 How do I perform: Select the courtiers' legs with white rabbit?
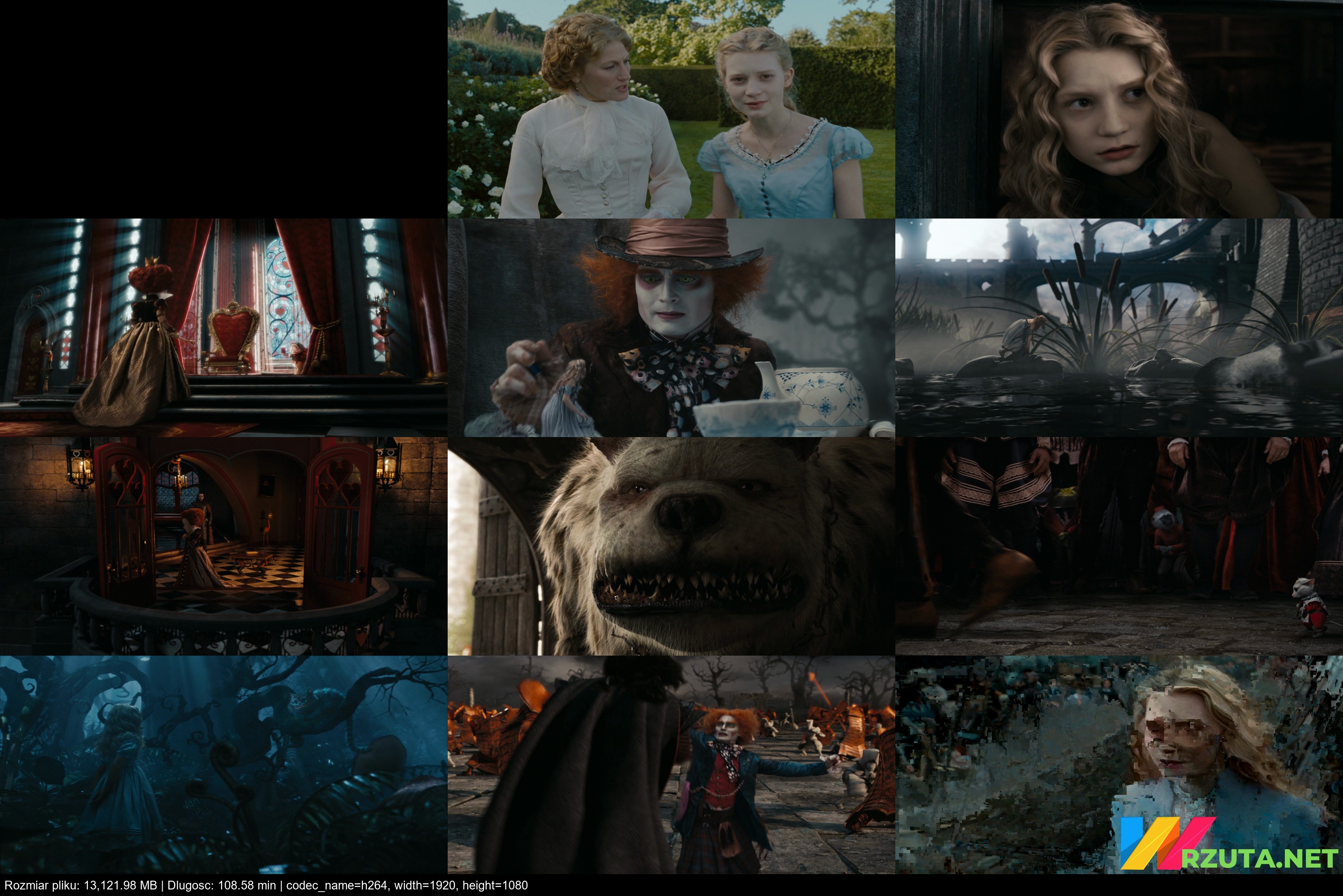click(1119, 546)
